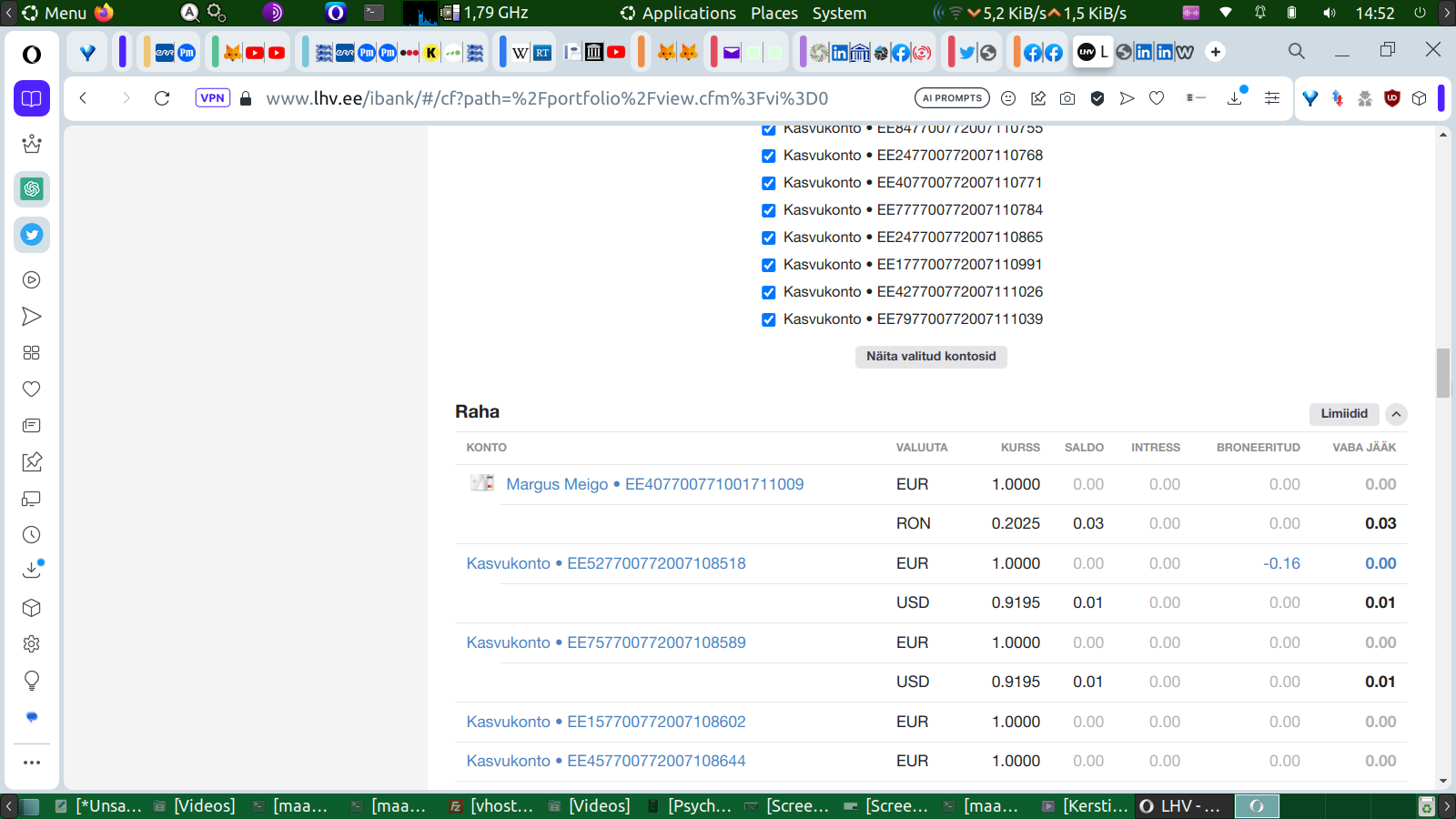
Task: Open My Flow arrow icon in sidebar
Action: [32, 317]
